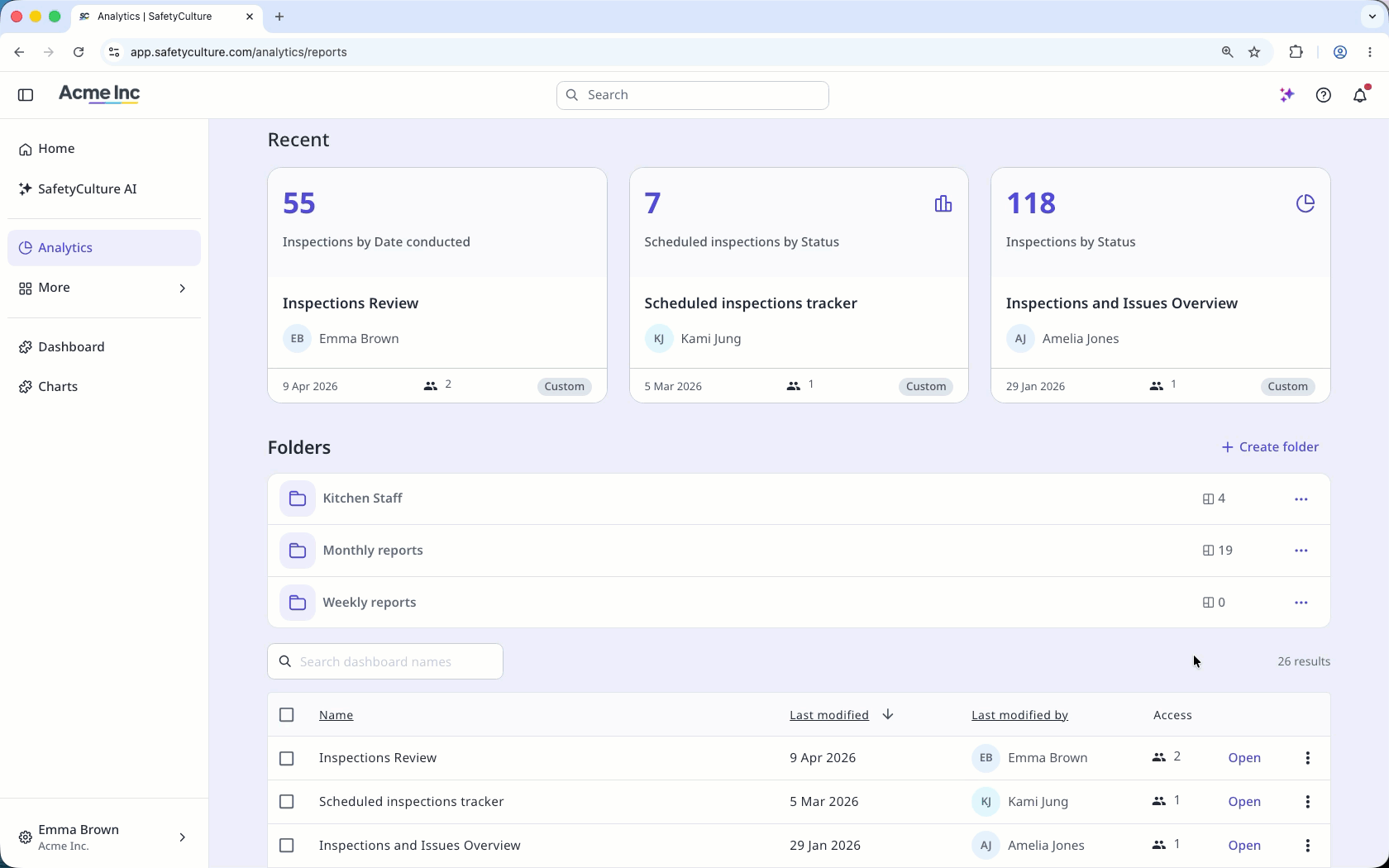
Task: Open the Inspections Review dashboard via Open link
Action: click(x=1244, y=758)
